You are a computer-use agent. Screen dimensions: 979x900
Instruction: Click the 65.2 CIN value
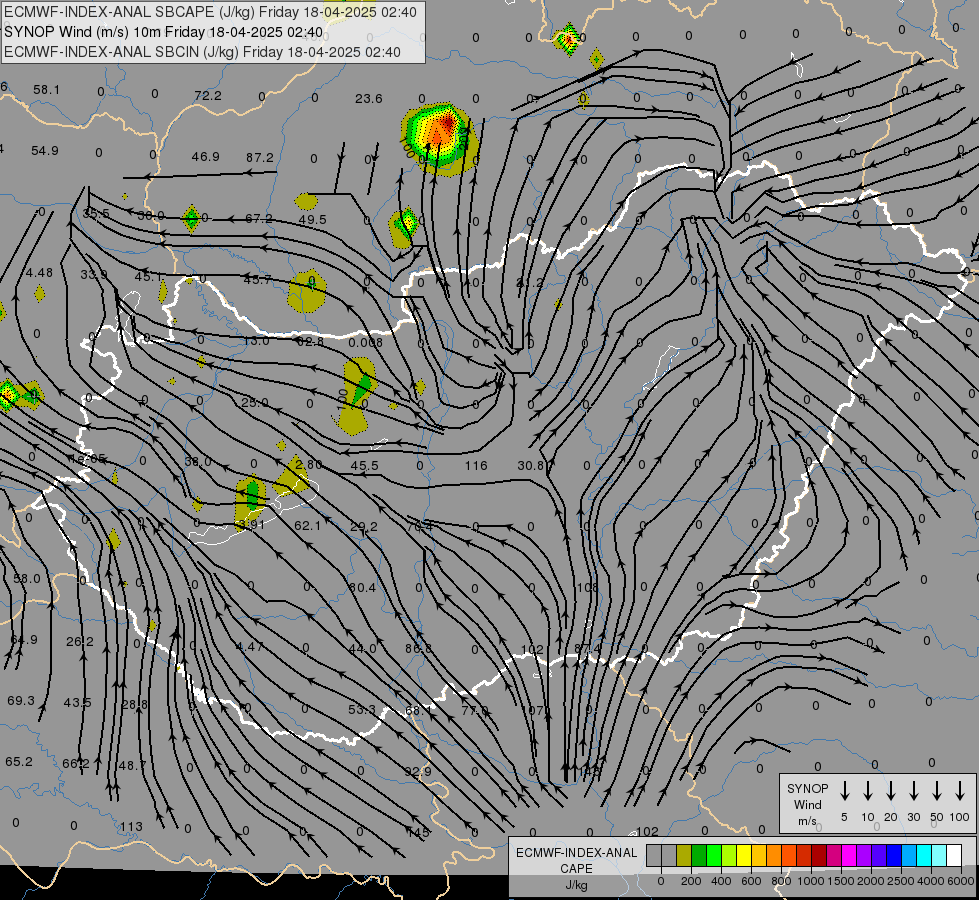[19, 762]
